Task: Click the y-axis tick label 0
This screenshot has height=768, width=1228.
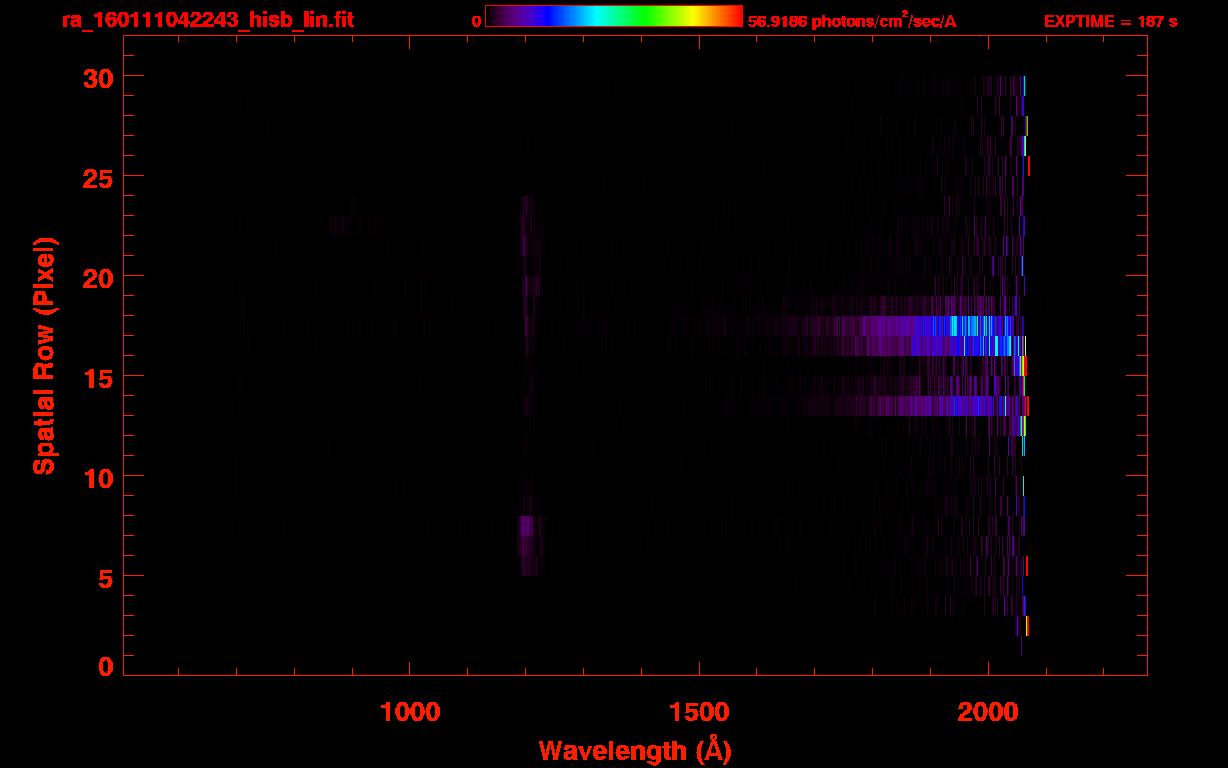Action: 104,666
